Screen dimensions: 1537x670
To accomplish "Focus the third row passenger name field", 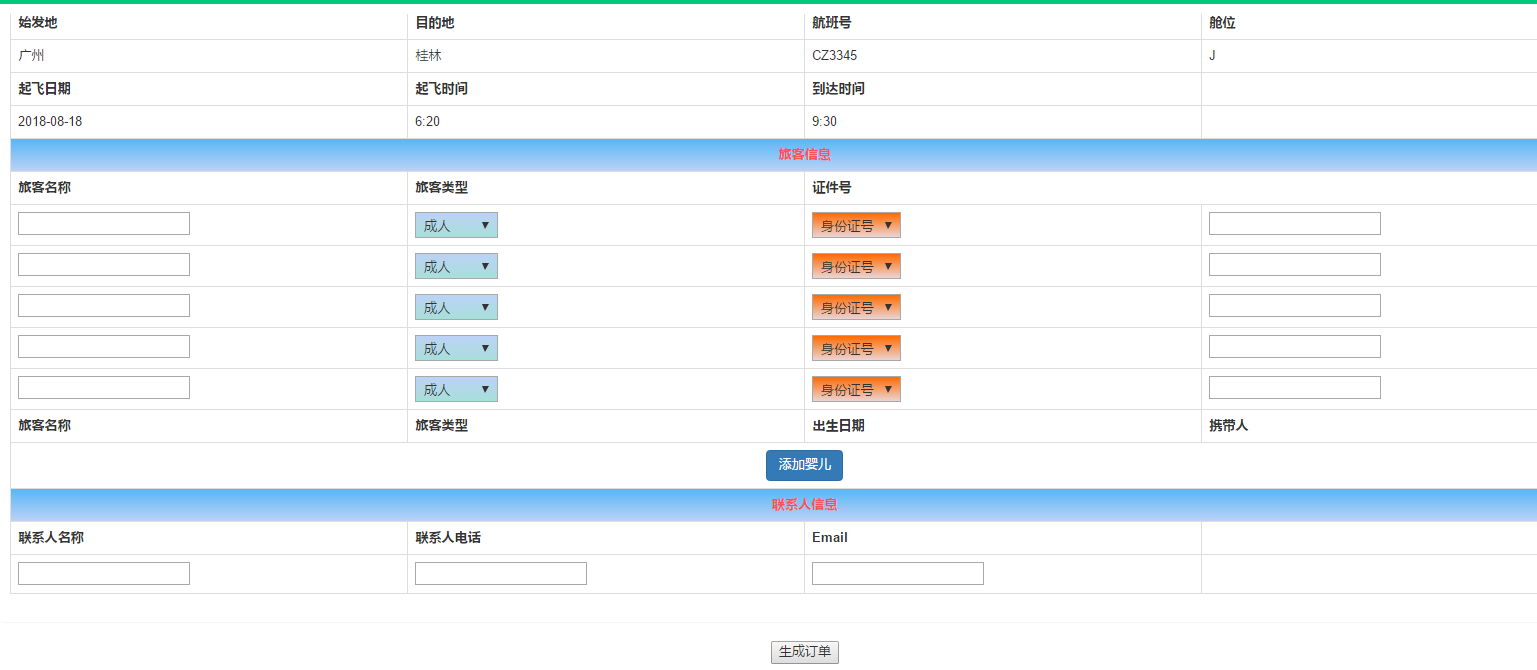I will (104, 305).
